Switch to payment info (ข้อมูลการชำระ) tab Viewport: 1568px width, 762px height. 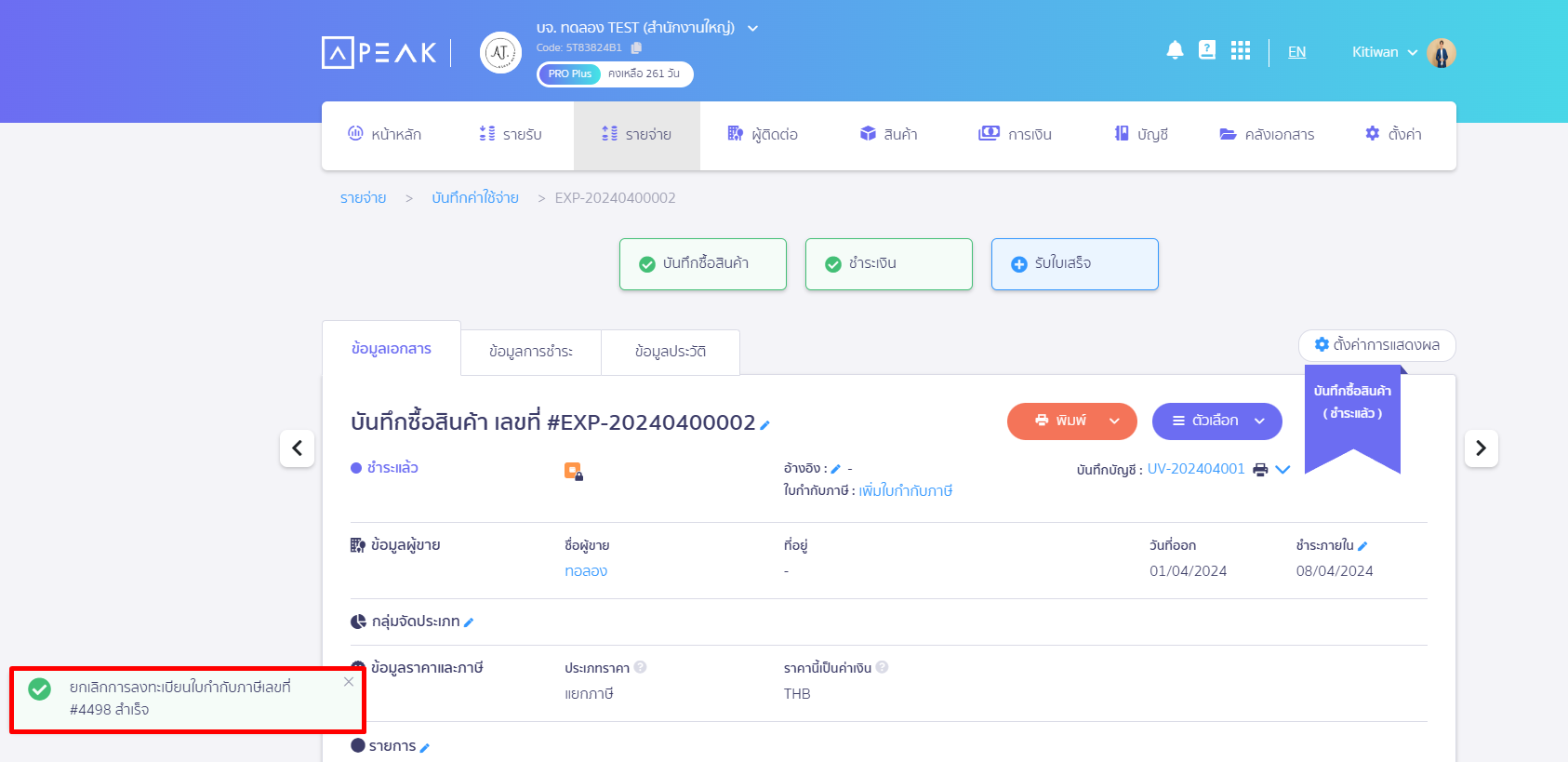[531, 353]
